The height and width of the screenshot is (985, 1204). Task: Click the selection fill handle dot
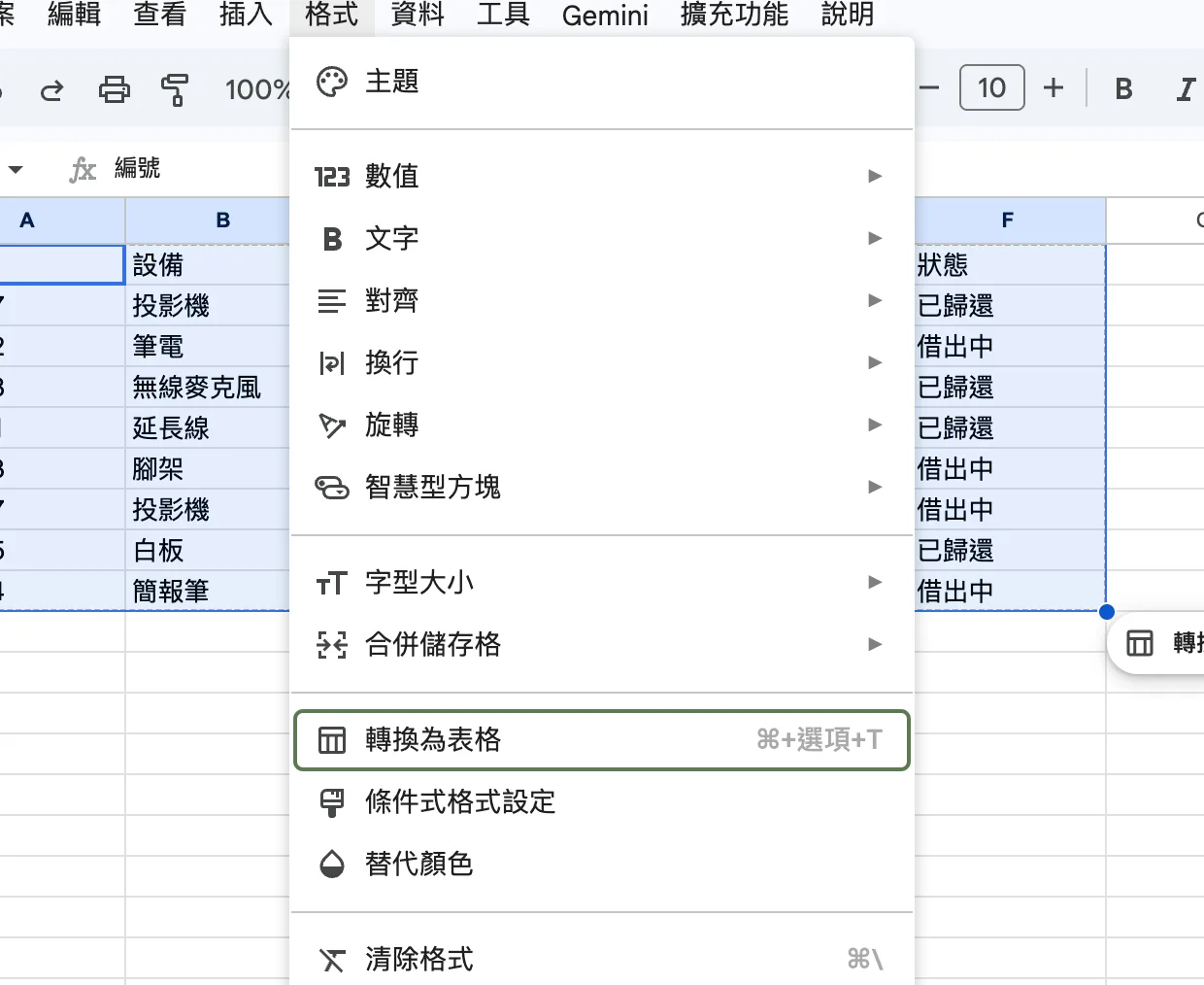click(1106, 611)
